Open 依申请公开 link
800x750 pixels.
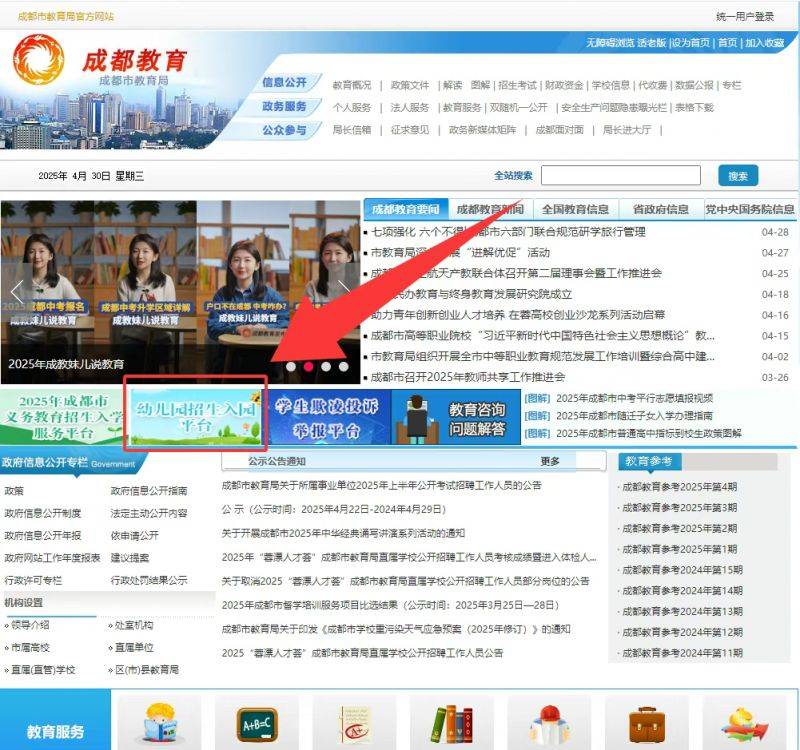(135, 536)
